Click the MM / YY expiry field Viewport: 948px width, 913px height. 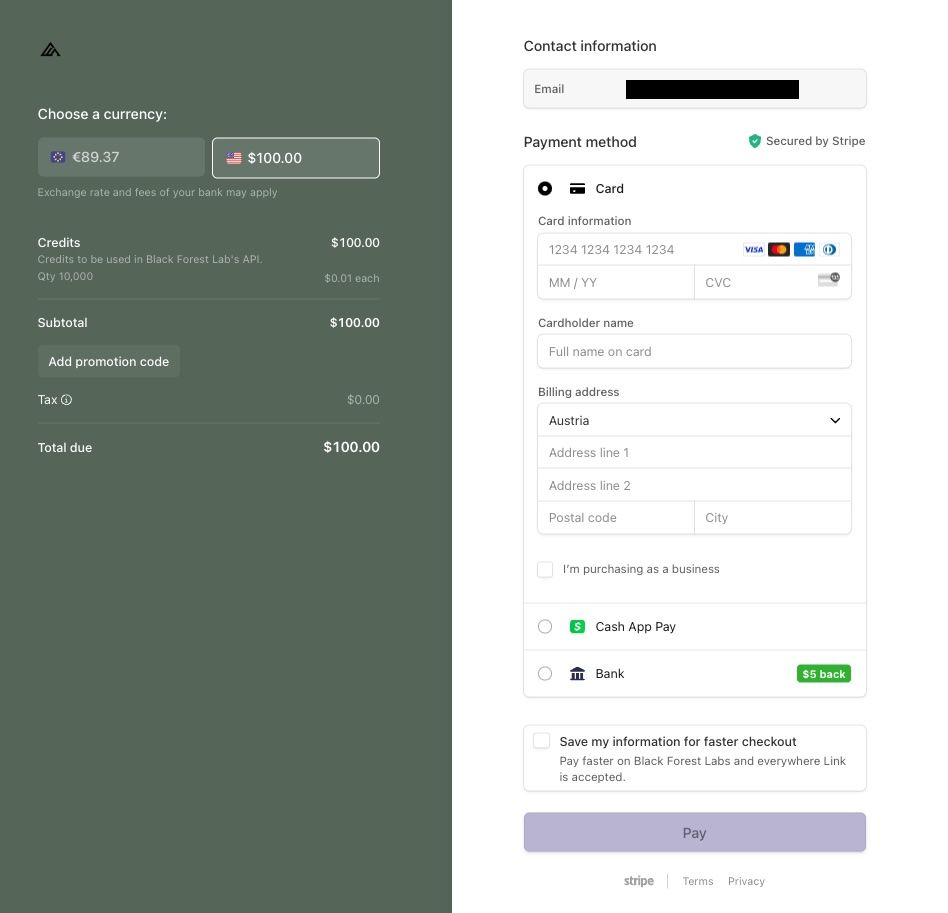(615, 282)
